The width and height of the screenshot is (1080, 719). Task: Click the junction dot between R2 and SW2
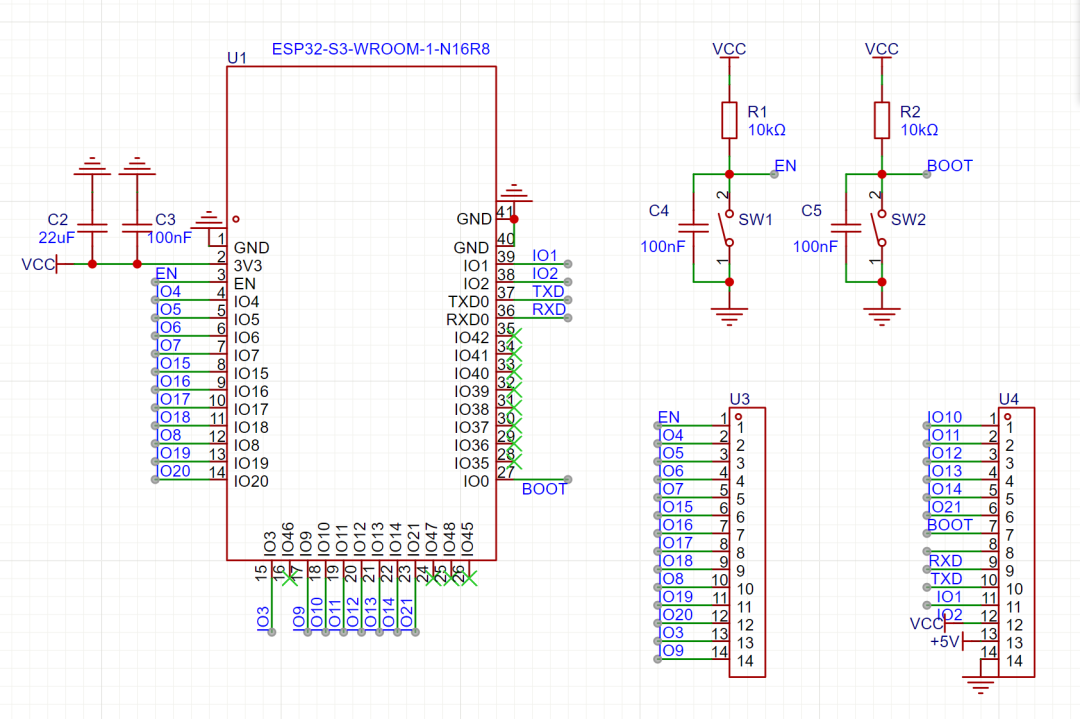point(882,174)
